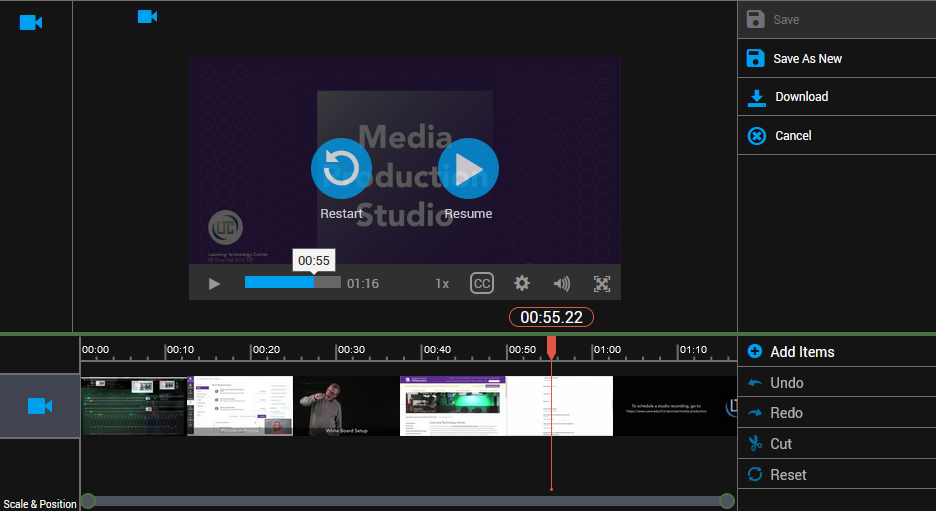Click the video progress bar
This screenshot has width=936, height=511.
coord(292,282)
